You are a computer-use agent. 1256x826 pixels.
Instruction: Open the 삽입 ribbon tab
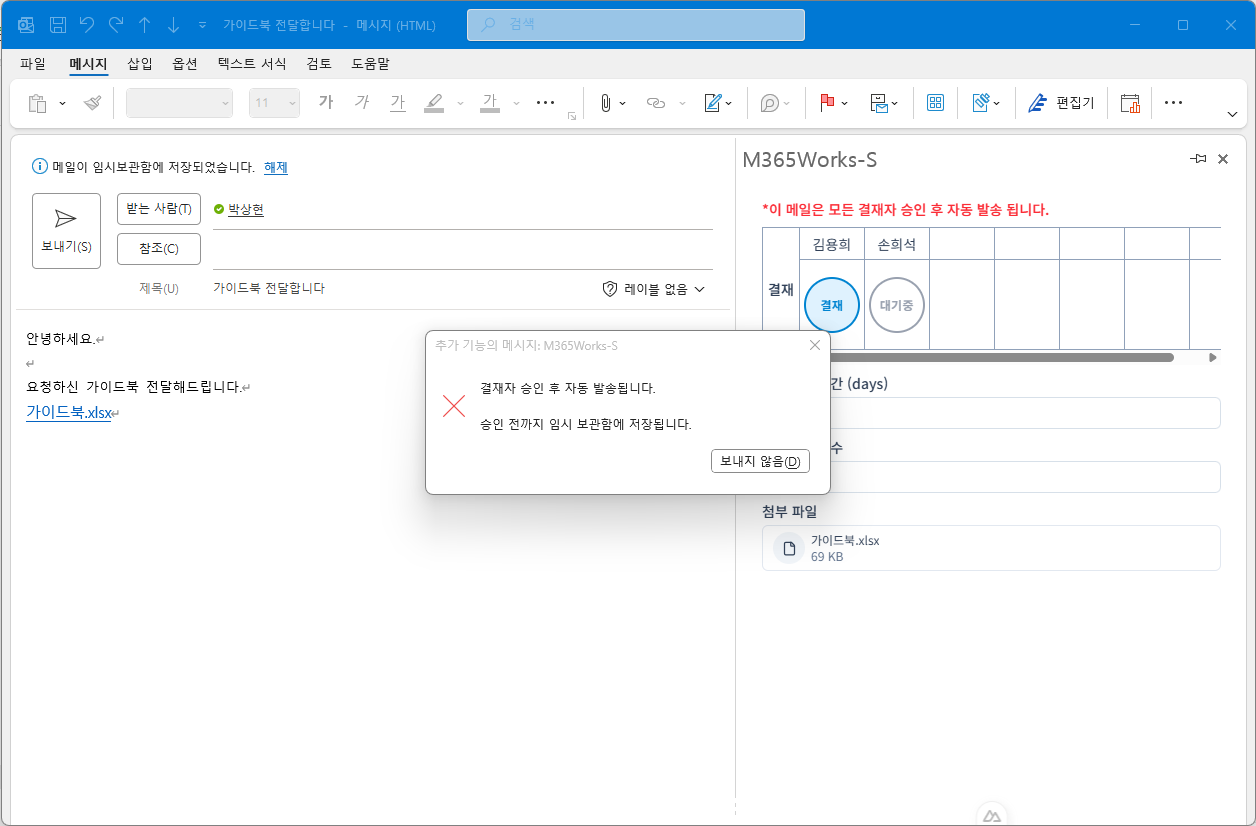coord(140,64)
